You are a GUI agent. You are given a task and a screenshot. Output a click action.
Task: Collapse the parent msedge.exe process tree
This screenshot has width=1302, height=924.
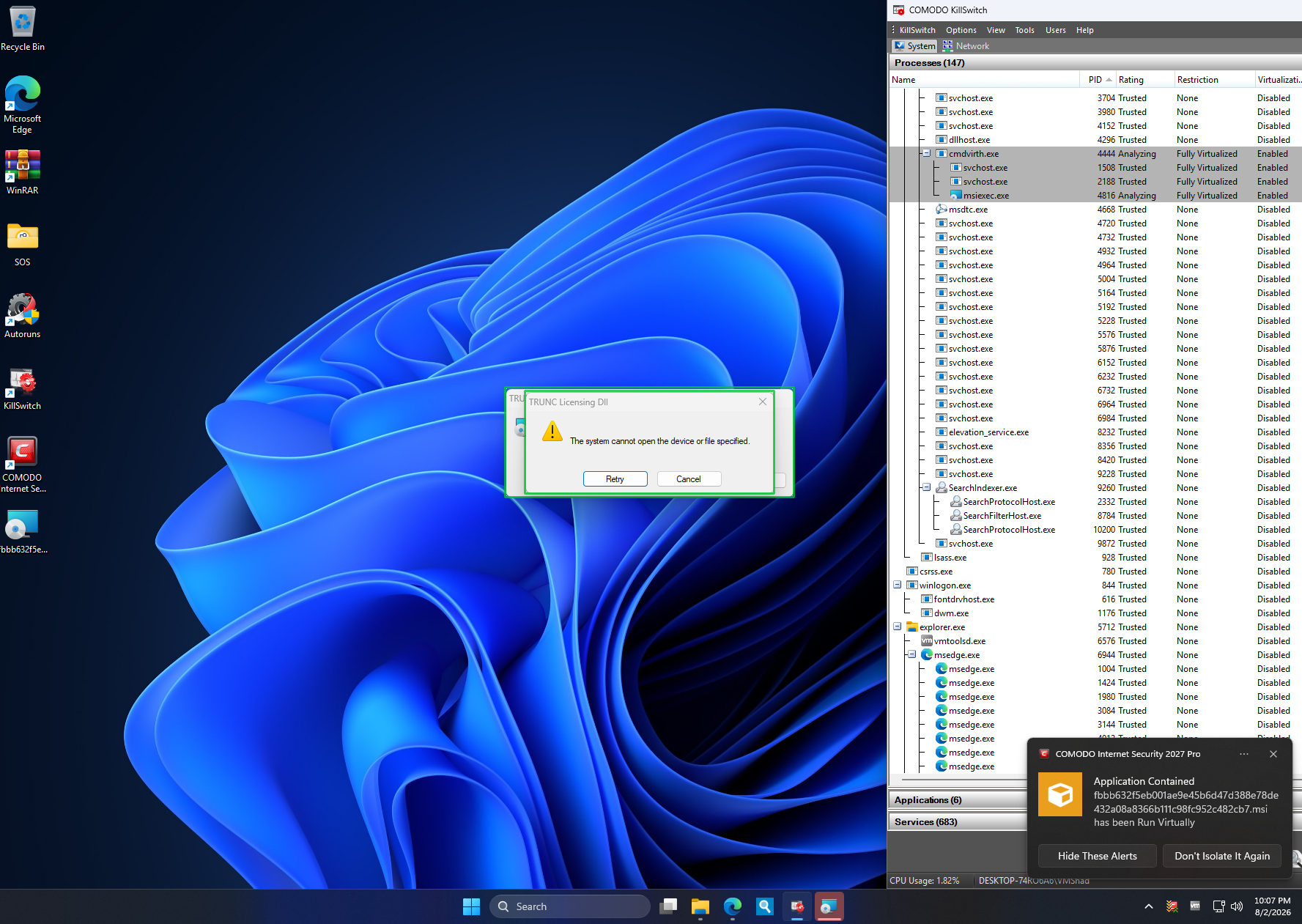click(x=911, y=655)
